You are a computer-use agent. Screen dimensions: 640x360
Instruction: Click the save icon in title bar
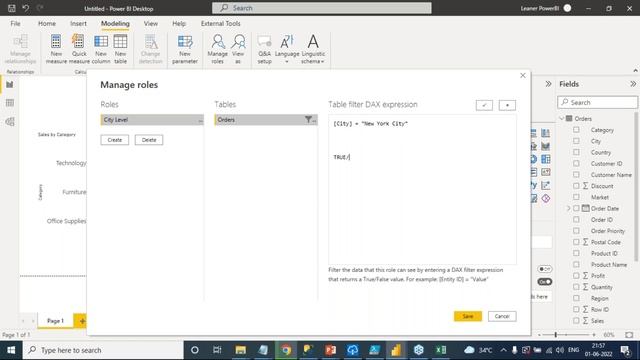12,8
